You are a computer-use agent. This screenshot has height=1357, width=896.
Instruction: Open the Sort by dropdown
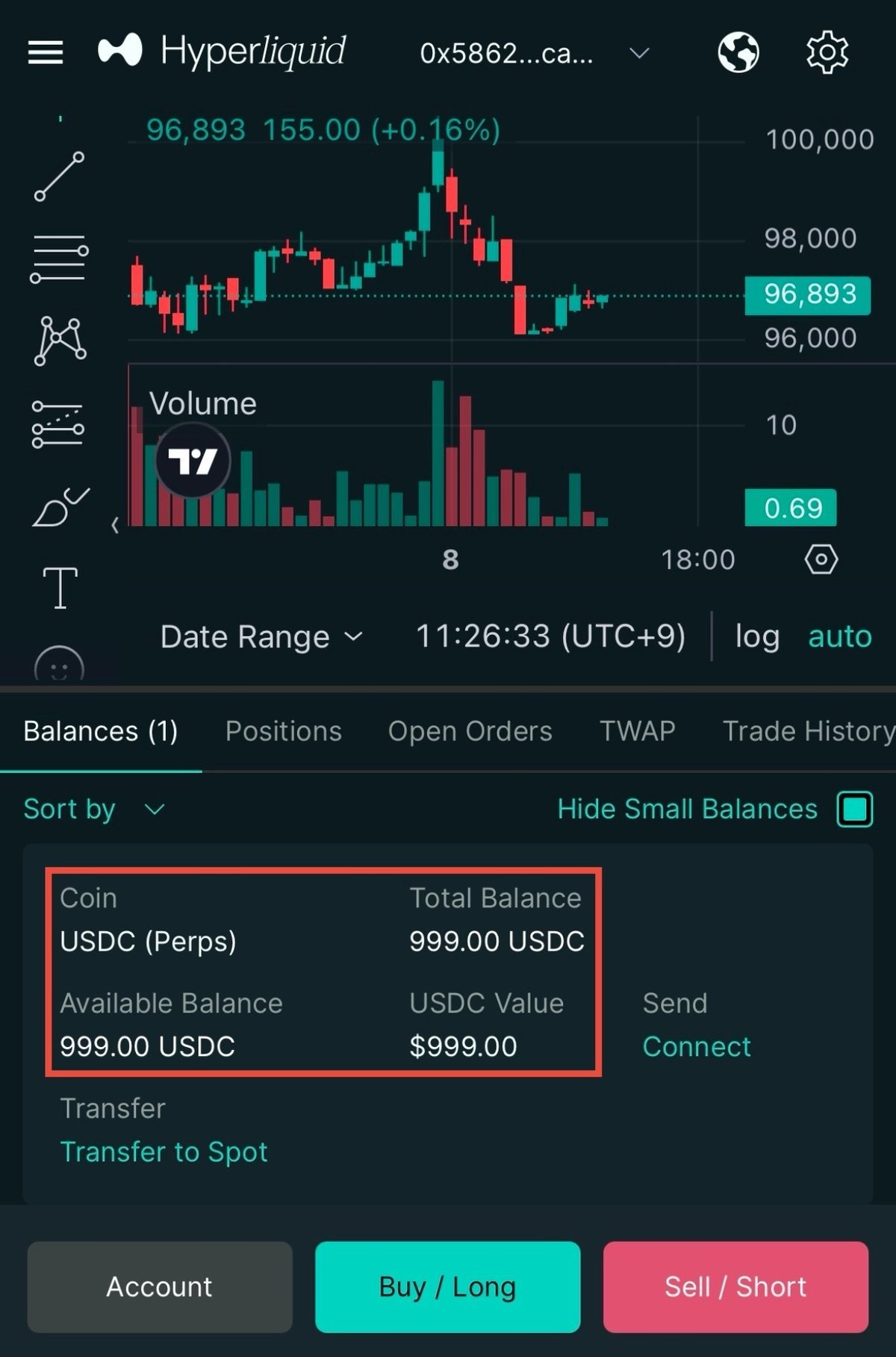click(94, 809)
